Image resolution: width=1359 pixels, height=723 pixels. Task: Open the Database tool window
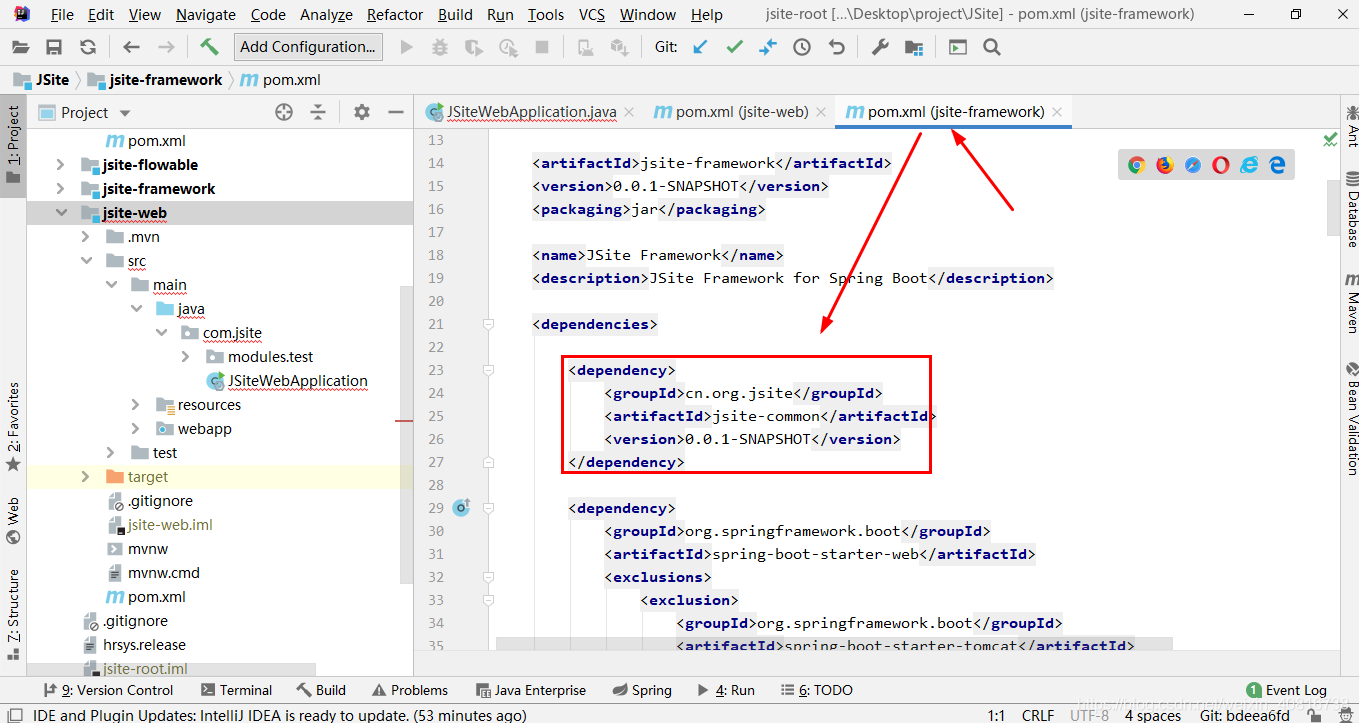(1351, 209)
